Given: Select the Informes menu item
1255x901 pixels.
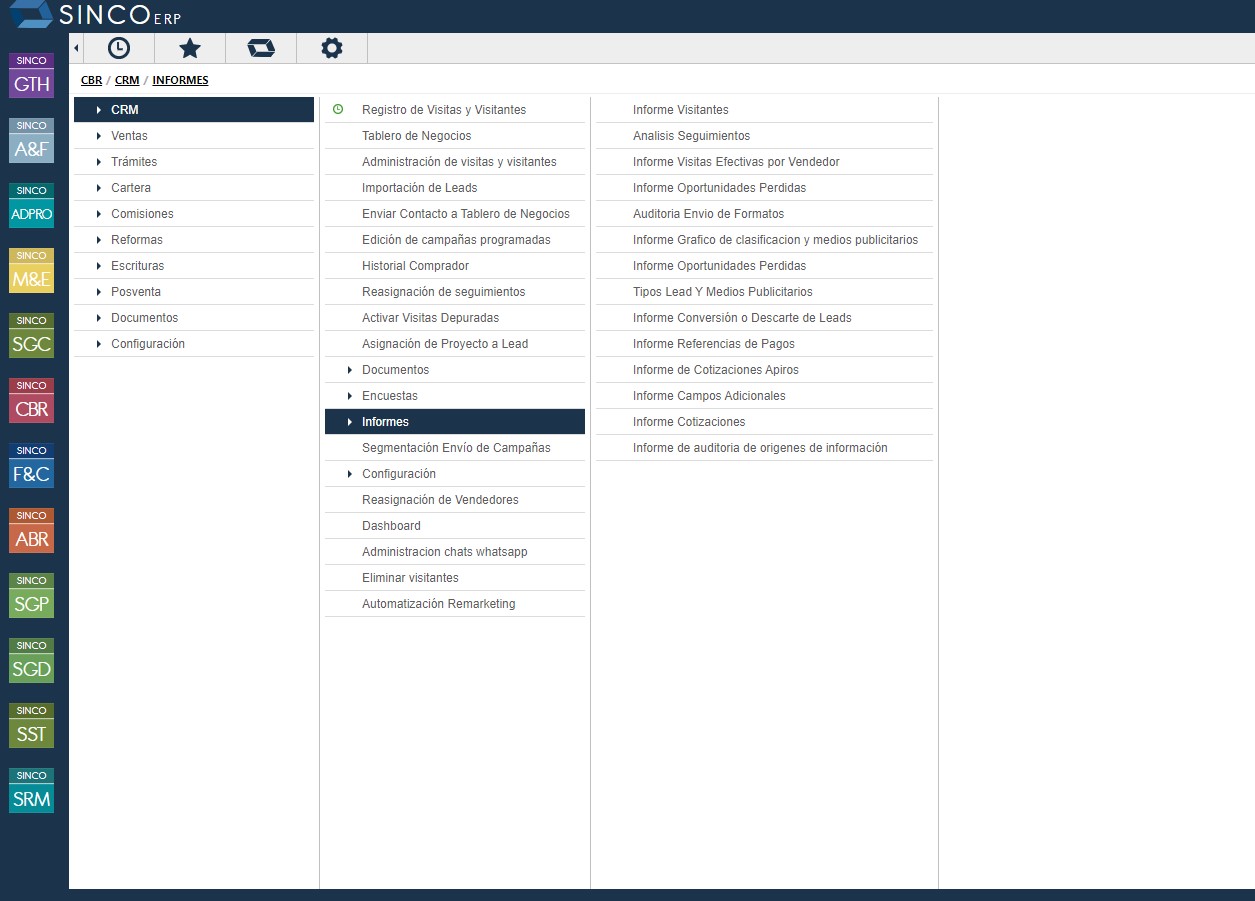Looking at the screenshot, I should point(387,421).
